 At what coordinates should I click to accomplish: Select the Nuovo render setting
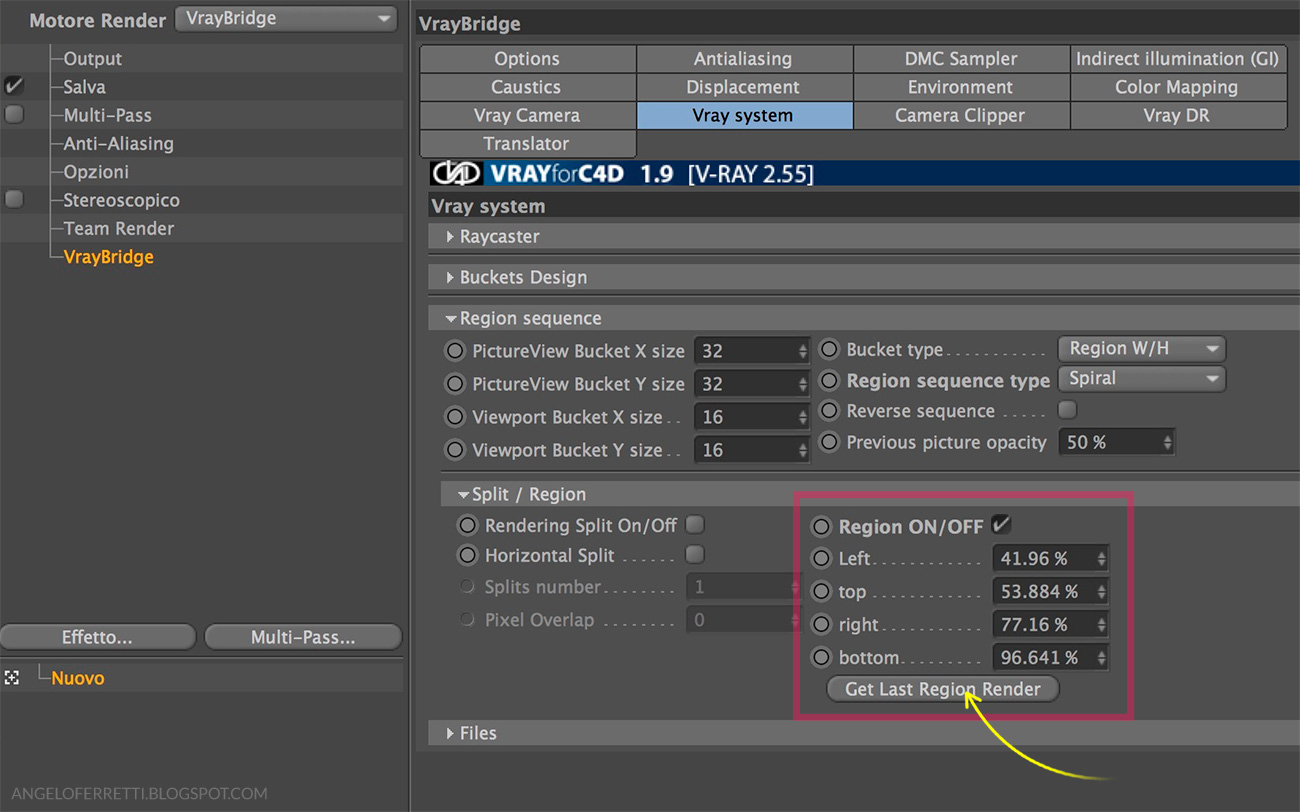pos(78,678)
